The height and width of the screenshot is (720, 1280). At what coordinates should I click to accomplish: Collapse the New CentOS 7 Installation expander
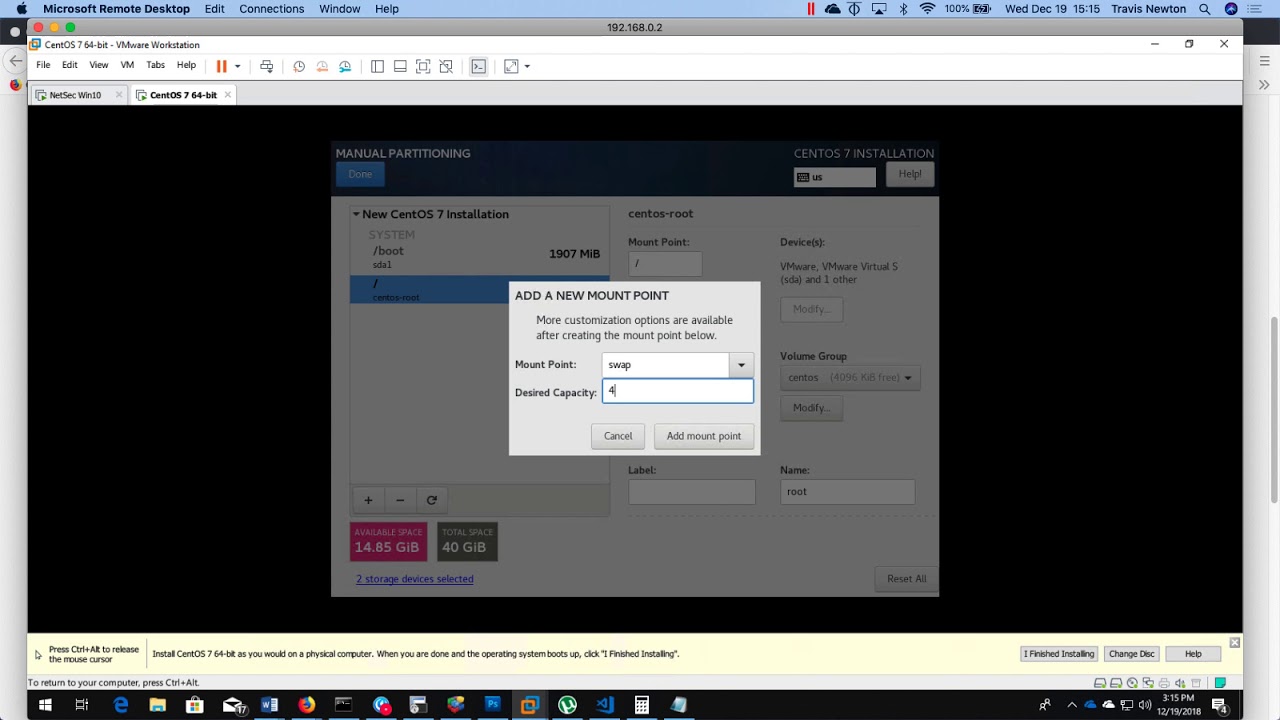coord(355,214)
